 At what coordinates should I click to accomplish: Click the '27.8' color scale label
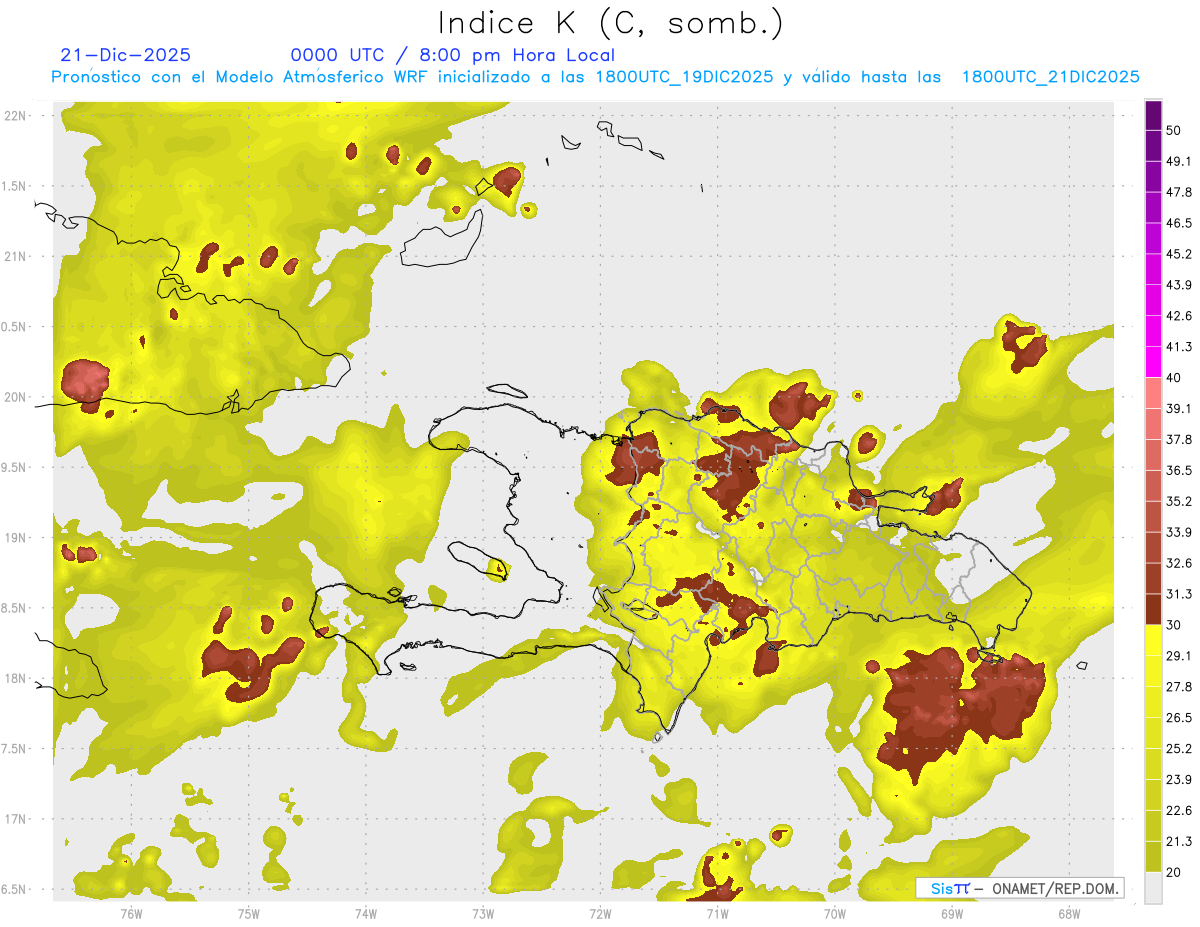click(x=1178, y=687)
